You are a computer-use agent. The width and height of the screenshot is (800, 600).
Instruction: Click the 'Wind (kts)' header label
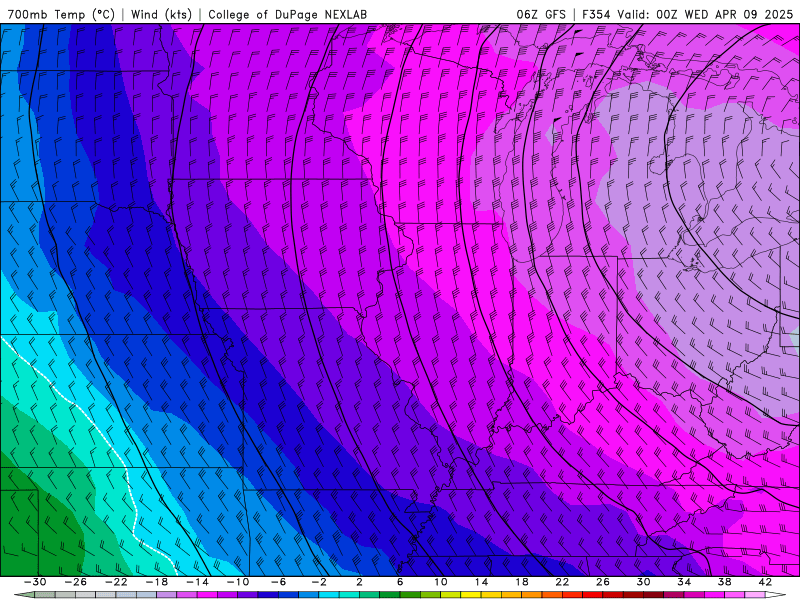[161, 14]
